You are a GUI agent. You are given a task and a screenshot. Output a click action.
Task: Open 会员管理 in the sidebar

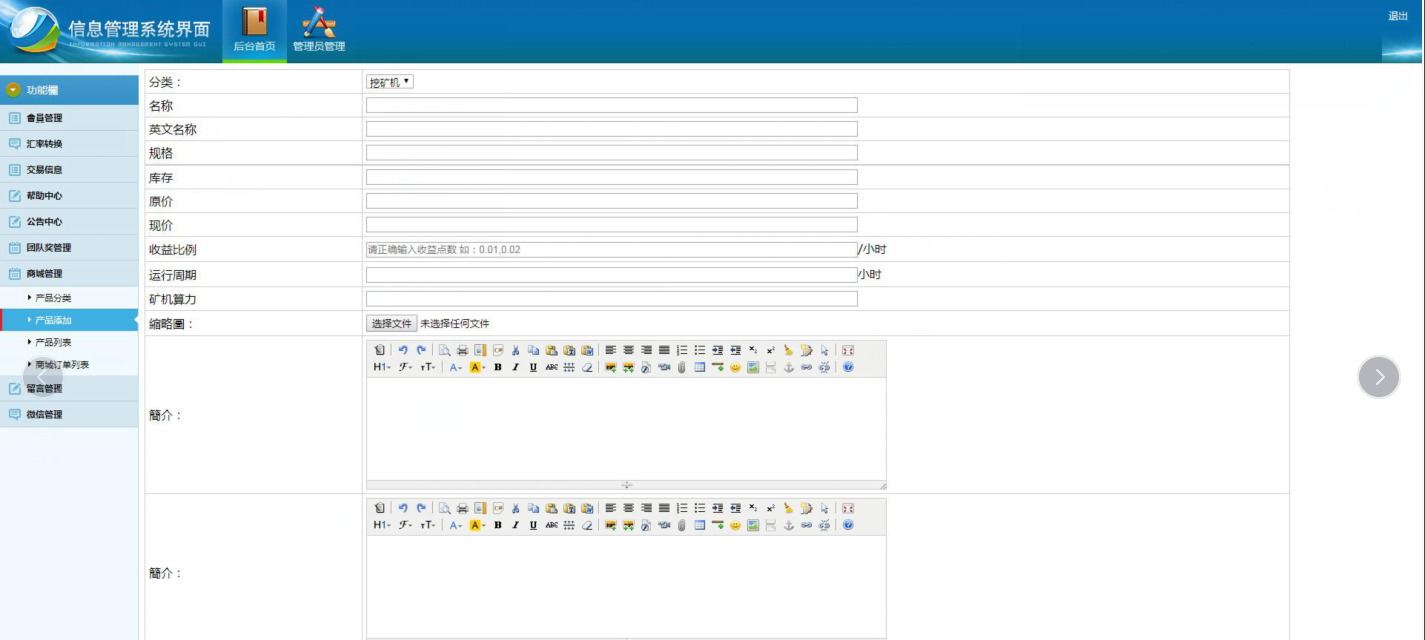[x=69, y=118]
